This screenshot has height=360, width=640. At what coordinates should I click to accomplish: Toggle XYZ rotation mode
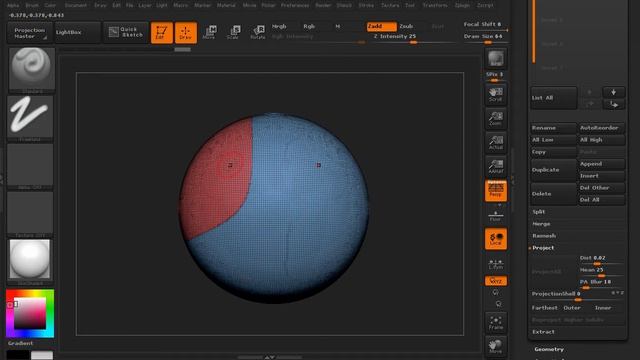496,281
